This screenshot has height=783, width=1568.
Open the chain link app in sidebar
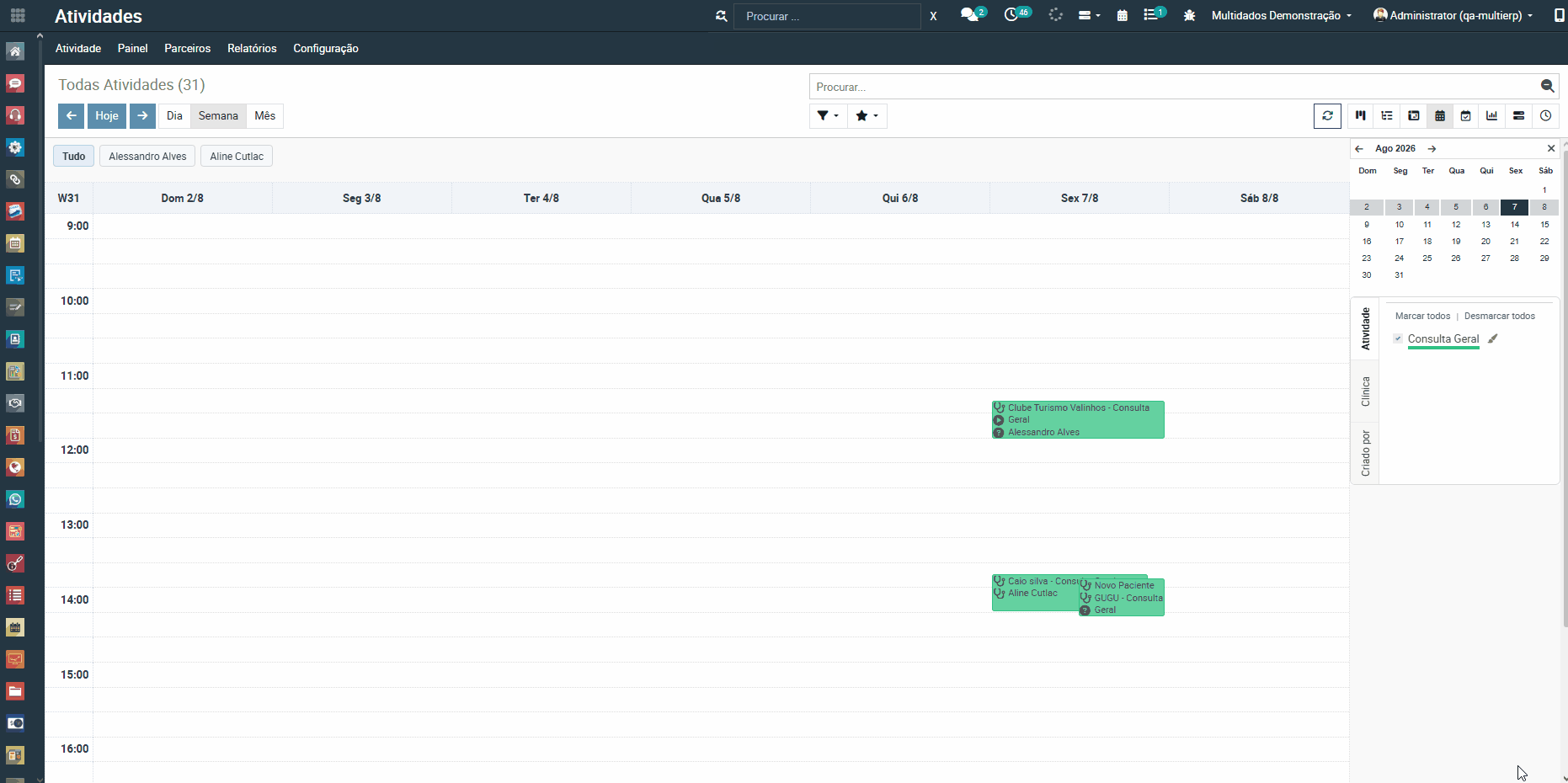(x=15, y=179)
